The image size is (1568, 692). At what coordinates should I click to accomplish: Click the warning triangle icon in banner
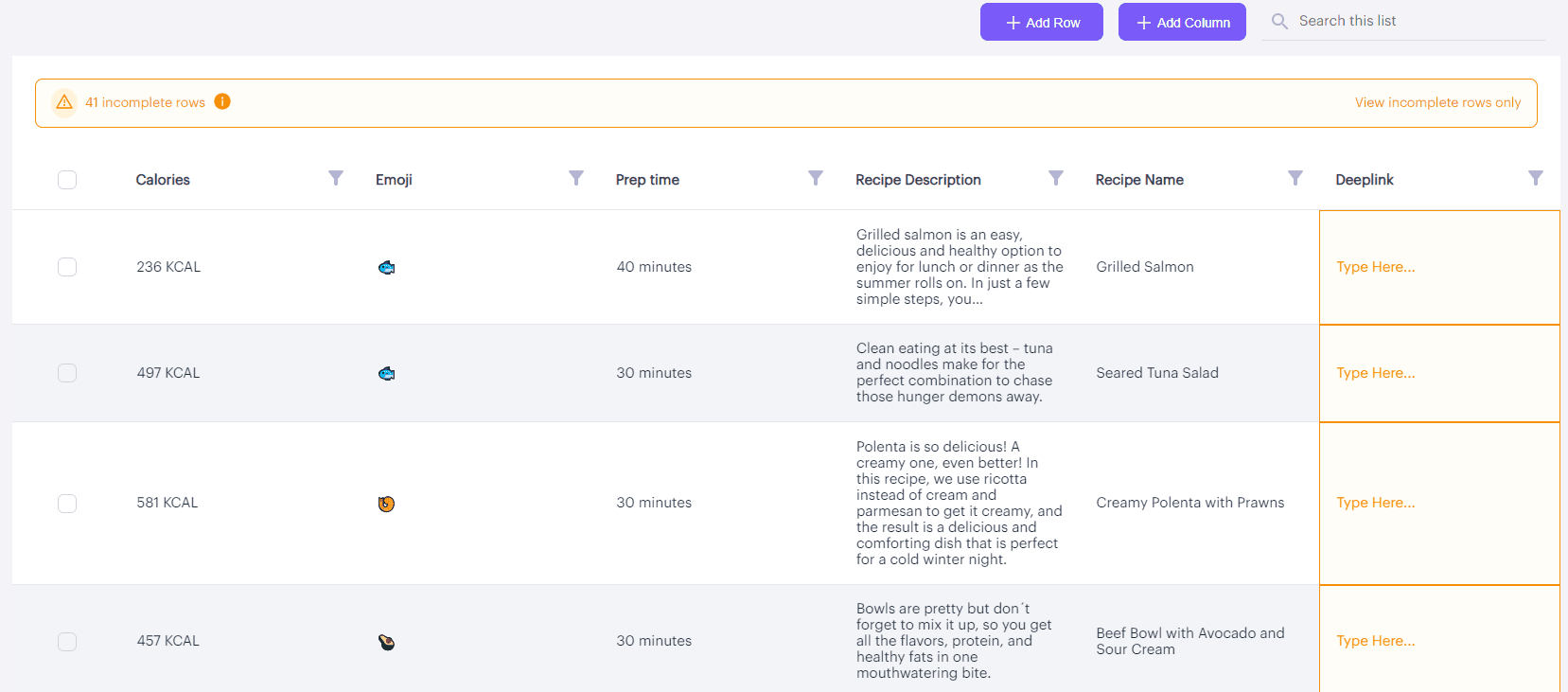point(64,102)
